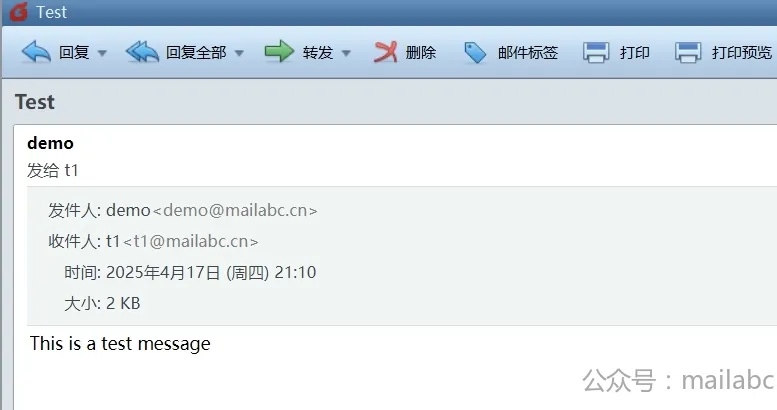This screenshot has width=777, height=410.
Task: Click sender address demo@mailabc.cn
Action: tap(235, 210)
